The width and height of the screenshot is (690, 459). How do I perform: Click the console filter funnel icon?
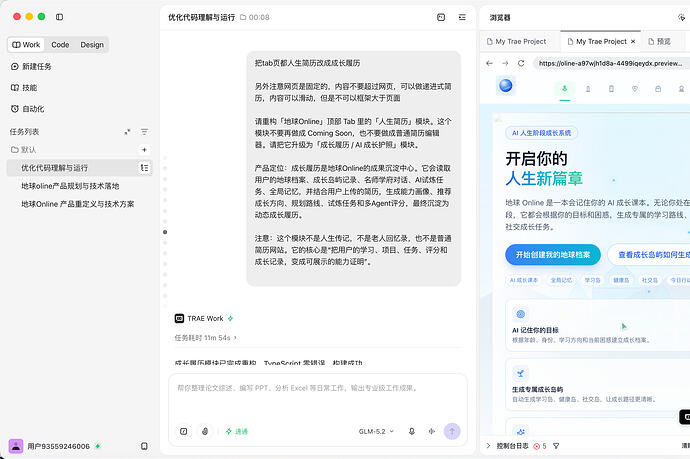pyautogui.click(x=556, y=446)
